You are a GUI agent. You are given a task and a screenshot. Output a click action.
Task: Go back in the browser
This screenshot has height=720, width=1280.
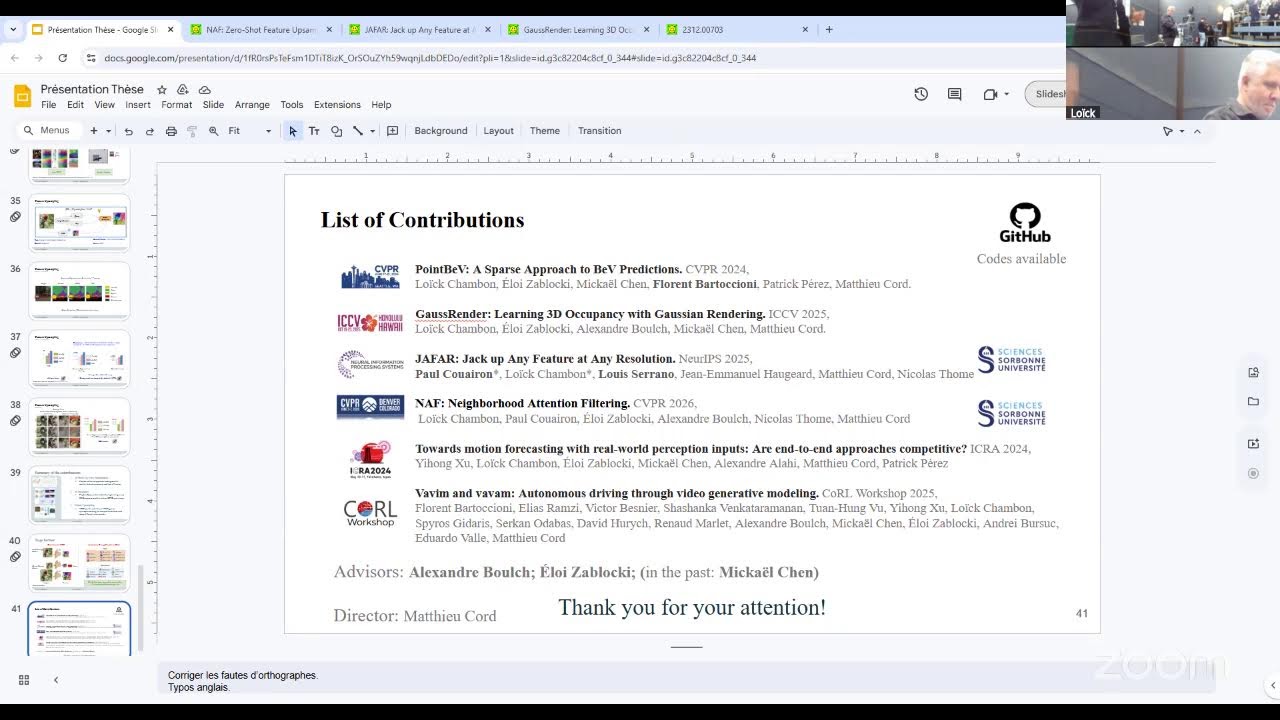pyautogui.click(x=15, y=58)
